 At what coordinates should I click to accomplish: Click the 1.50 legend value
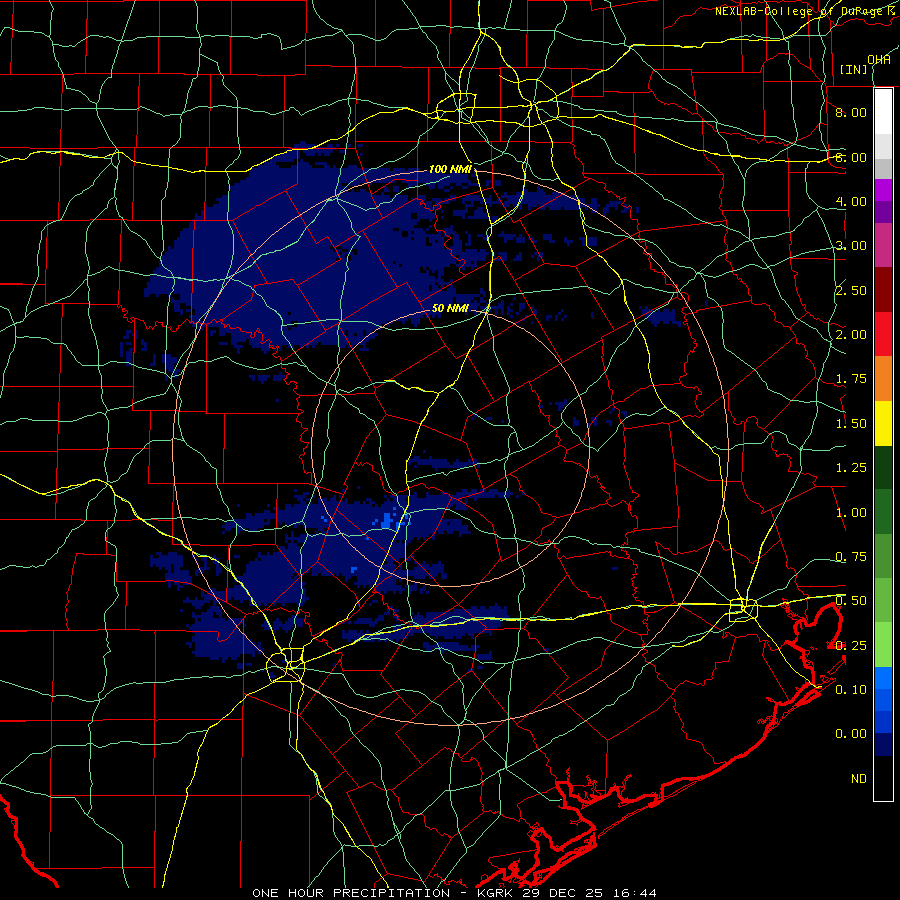[x=851, y=424]
